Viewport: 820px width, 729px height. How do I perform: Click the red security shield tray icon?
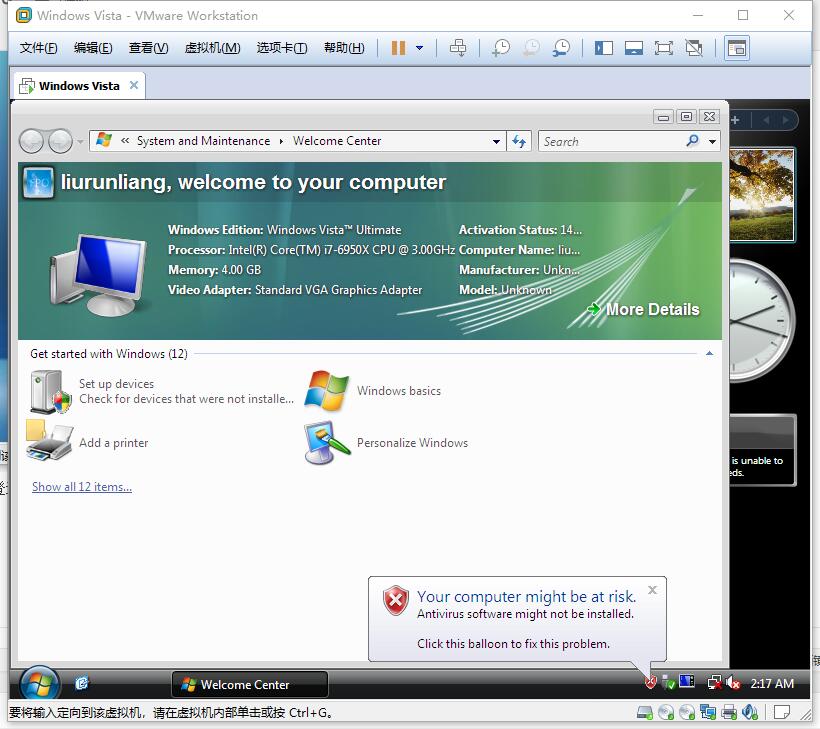[x=651, y=682]
